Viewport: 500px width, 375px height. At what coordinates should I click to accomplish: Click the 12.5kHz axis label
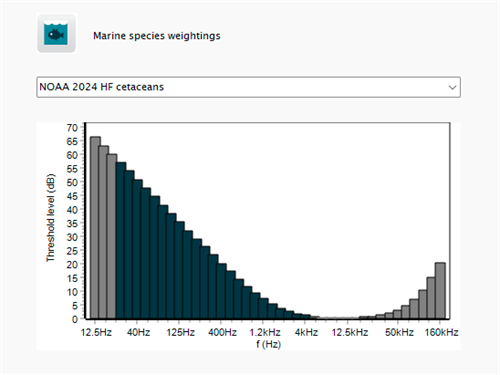350,332
